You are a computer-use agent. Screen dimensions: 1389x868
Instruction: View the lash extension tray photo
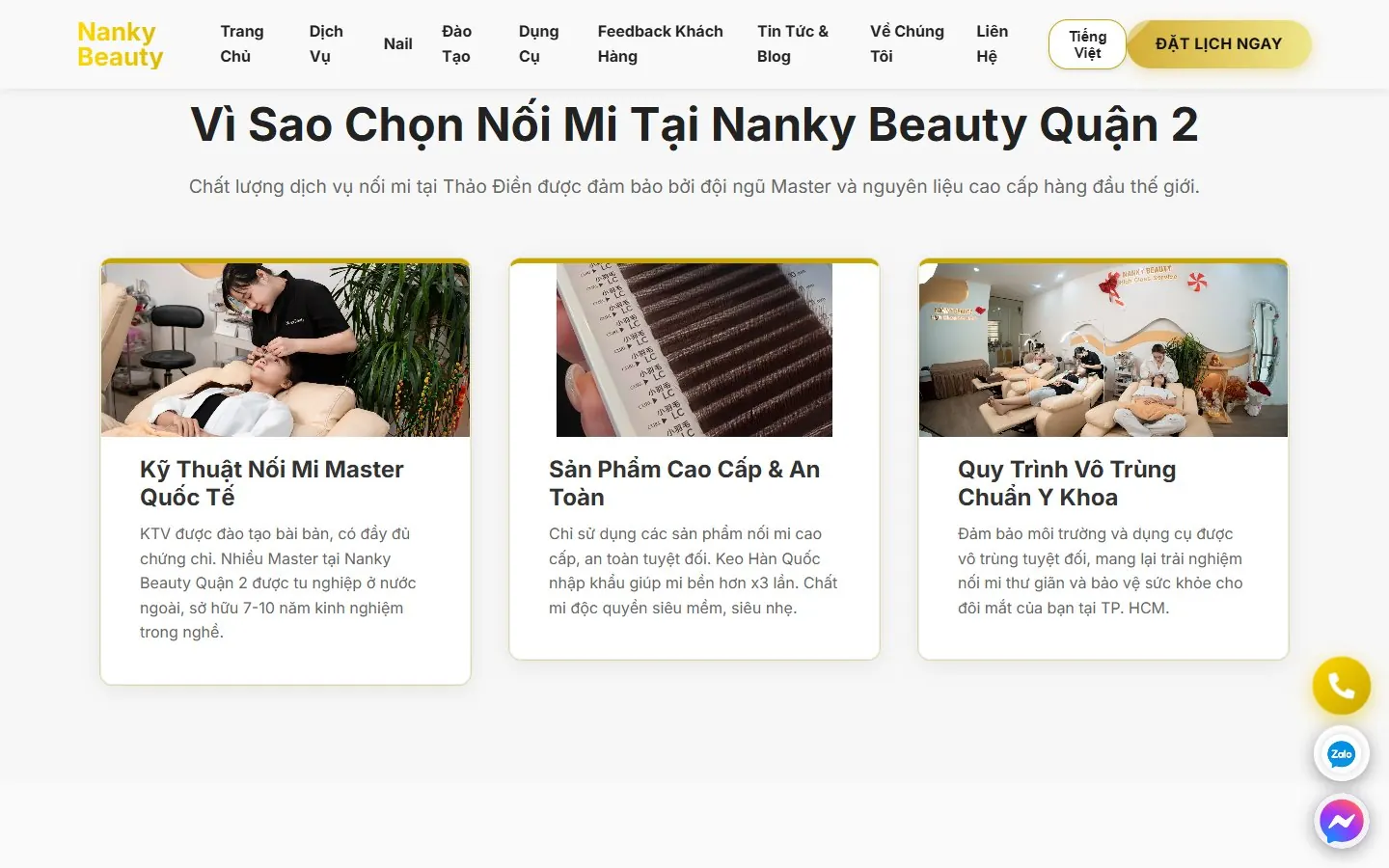[x=694, y=350]
